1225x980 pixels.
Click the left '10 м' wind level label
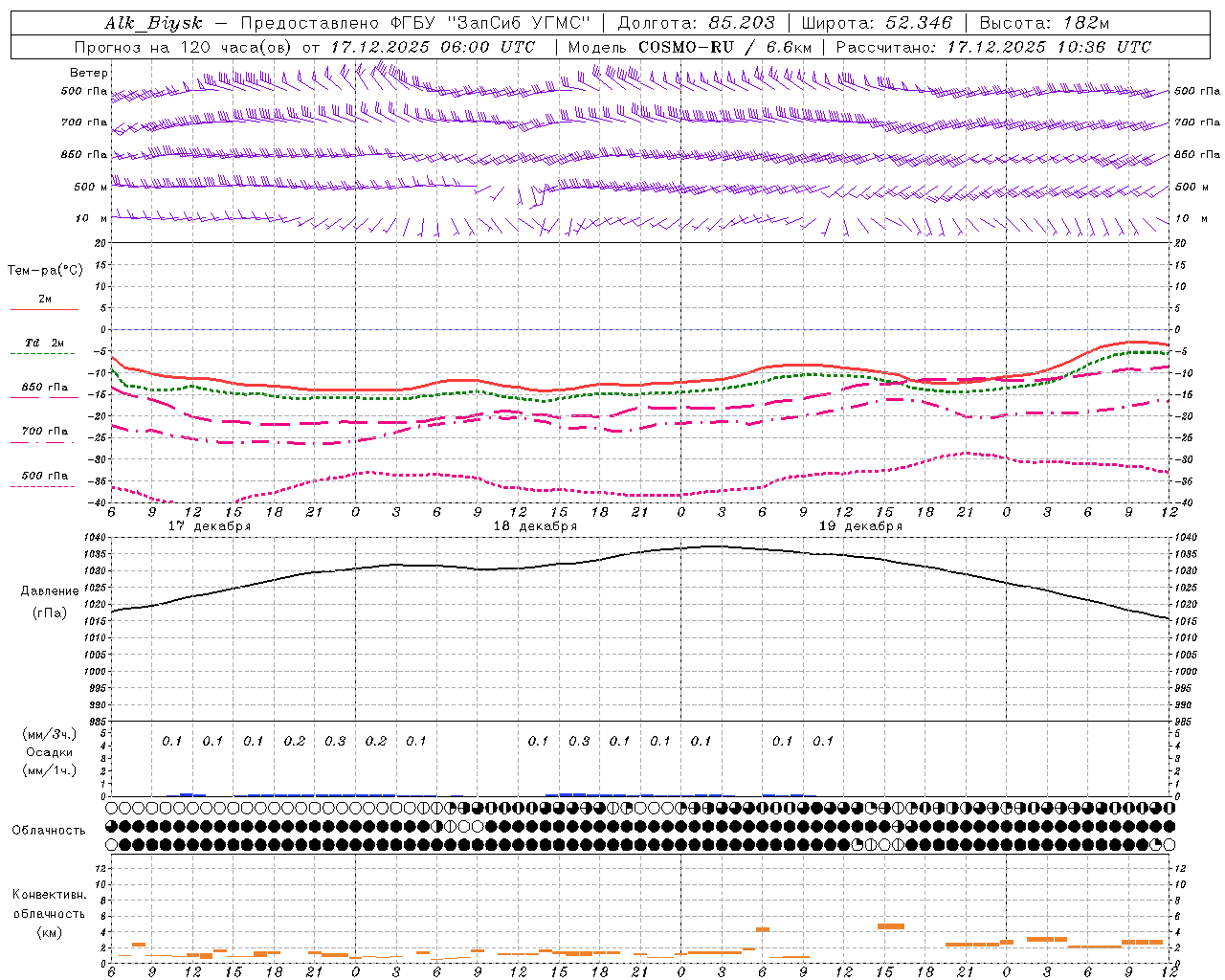pos(91,218)
